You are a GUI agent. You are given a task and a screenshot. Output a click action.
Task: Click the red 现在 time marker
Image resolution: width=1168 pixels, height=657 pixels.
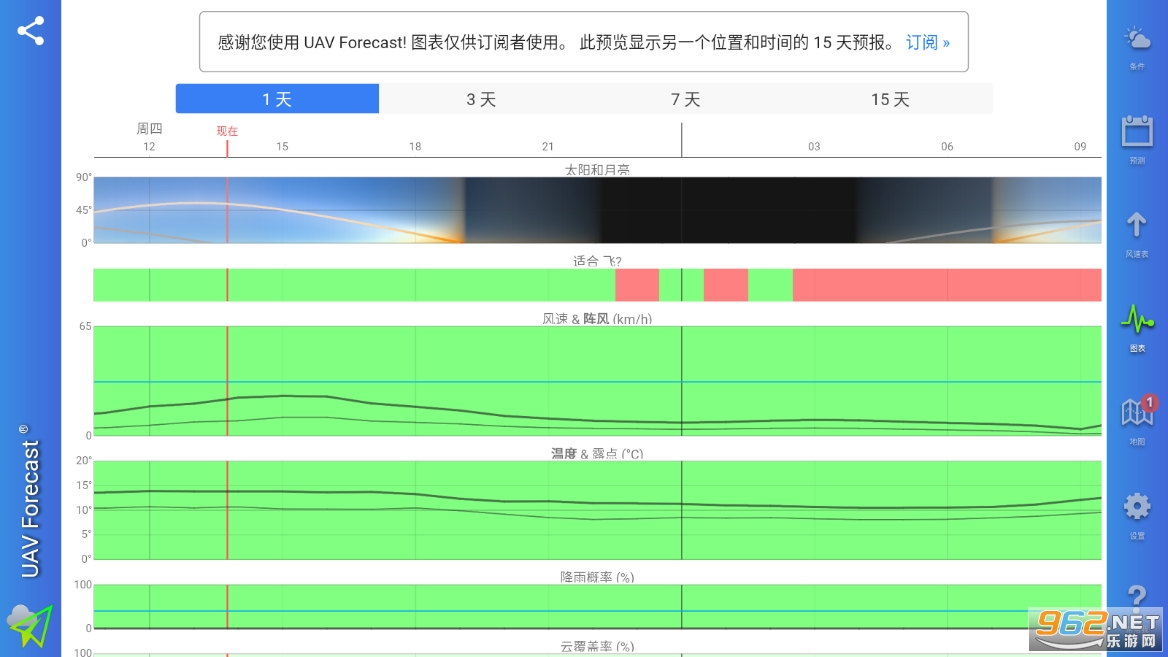coord(227,131)
